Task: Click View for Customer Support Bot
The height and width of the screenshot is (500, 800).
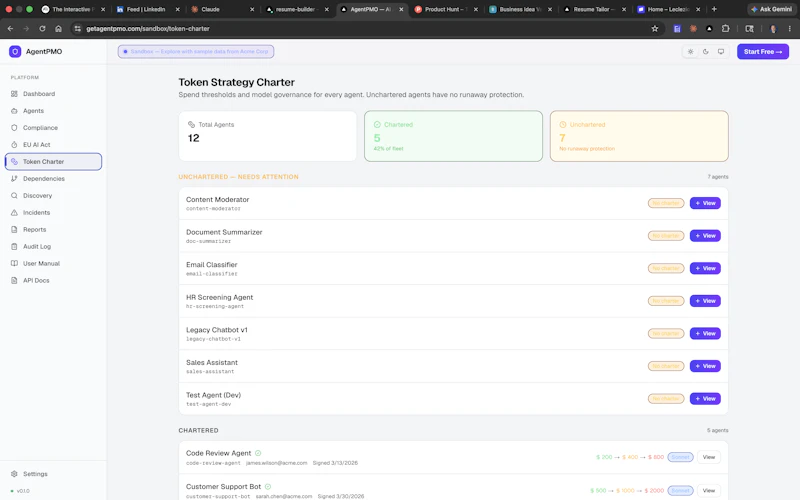Action: coord(709,491)
